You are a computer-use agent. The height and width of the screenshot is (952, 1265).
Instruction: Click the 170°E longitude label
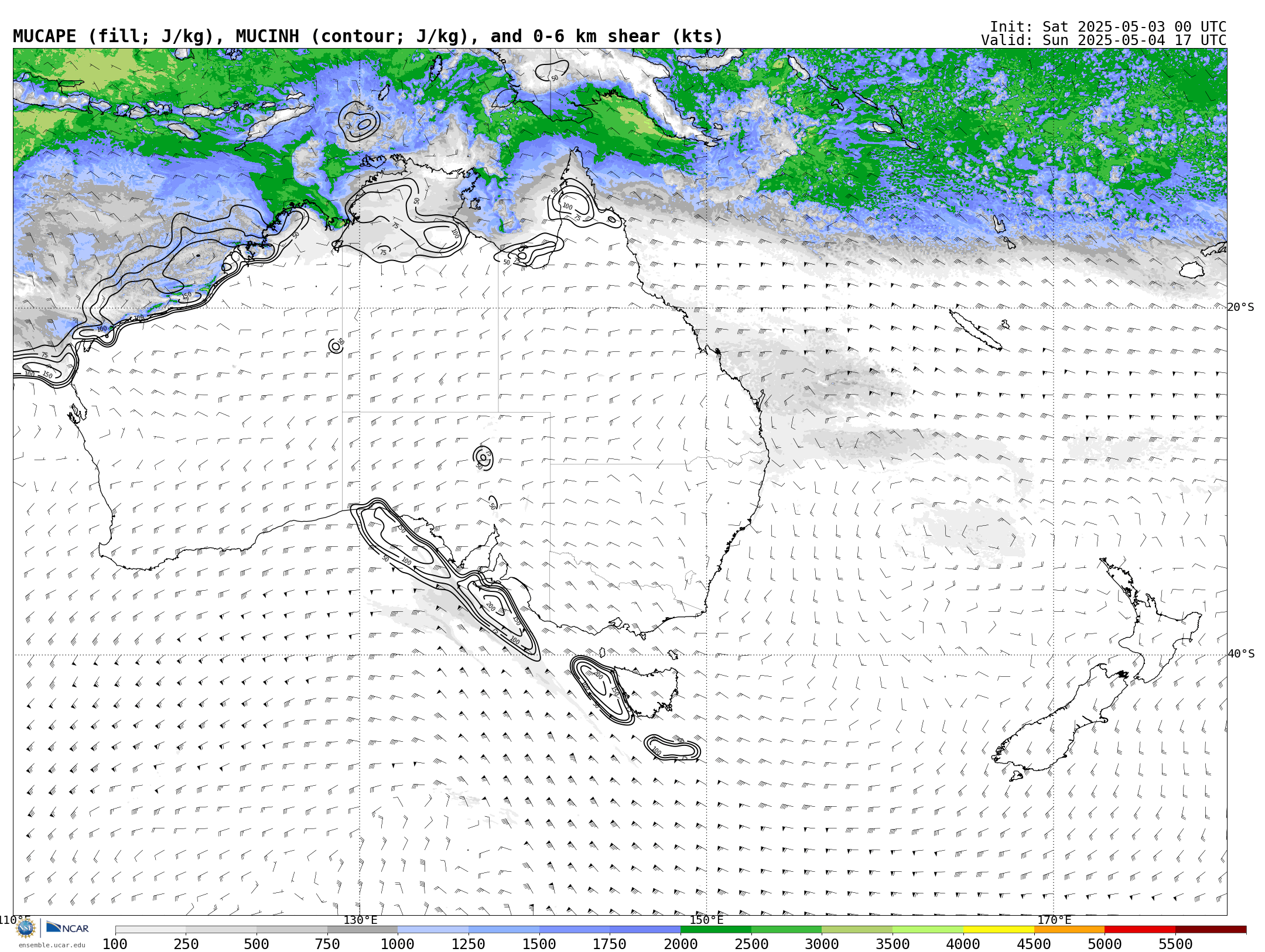[1054, 920]
